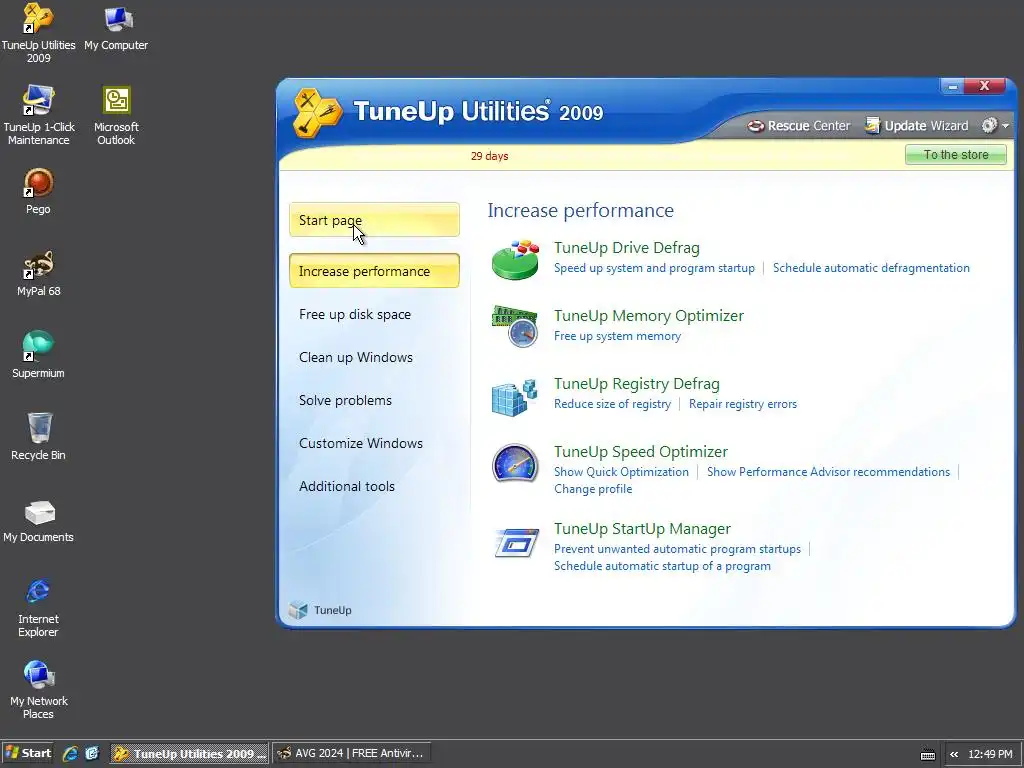
Task: Click the TuneUp Memory Optimizer heading
Action: [648, 315]
